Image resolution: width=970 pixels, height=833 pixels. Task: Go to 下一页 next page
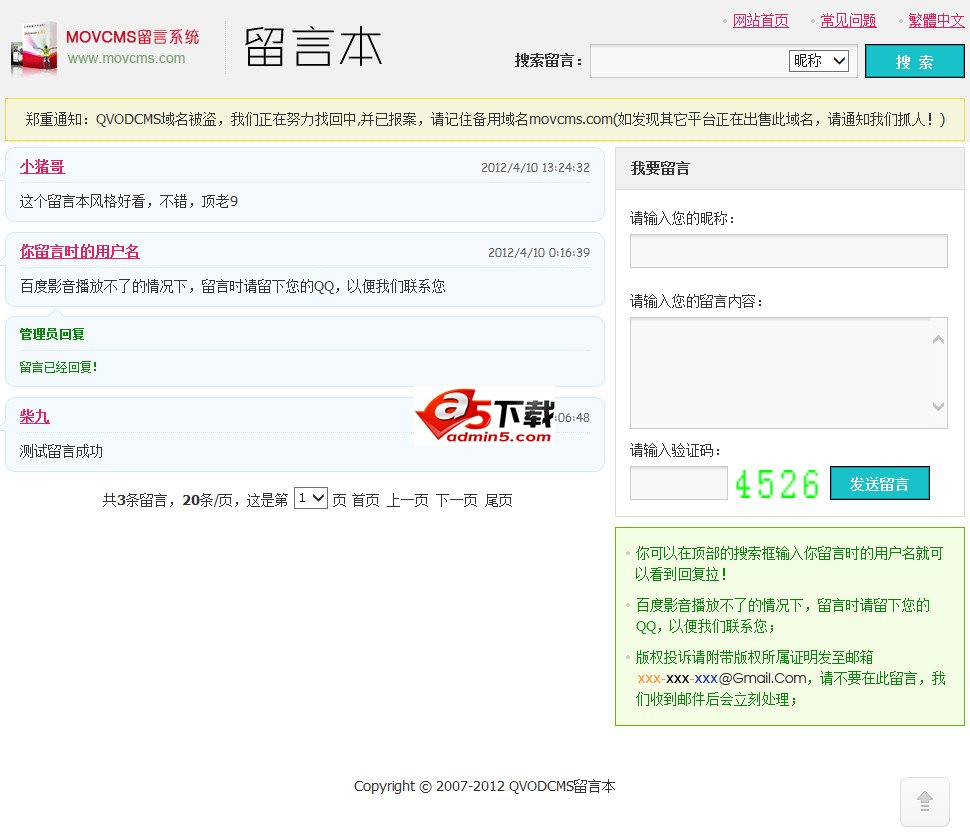(456, 500)
